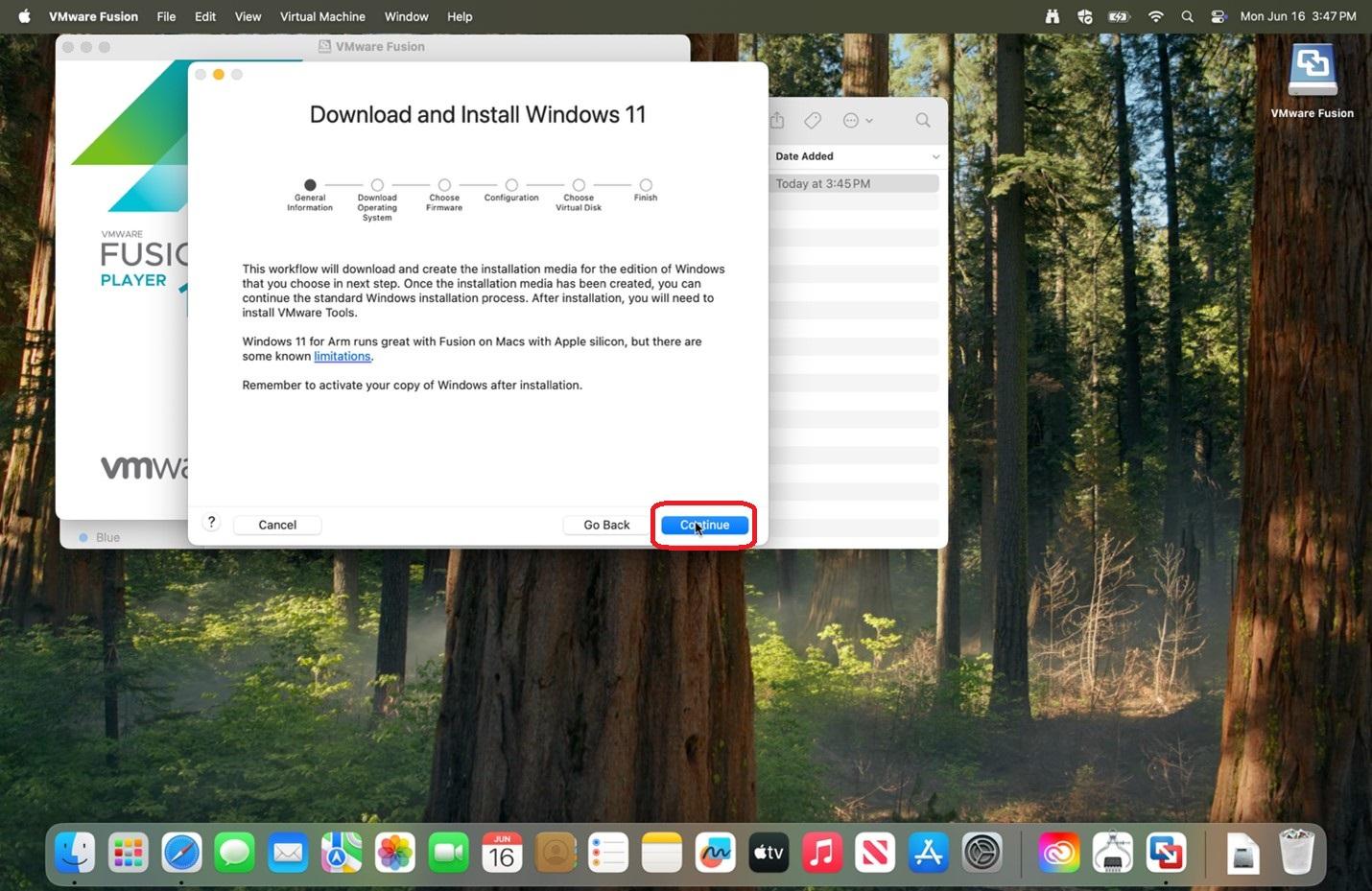
Task: Click the Go Back button
Action: (x=606, y=525)
